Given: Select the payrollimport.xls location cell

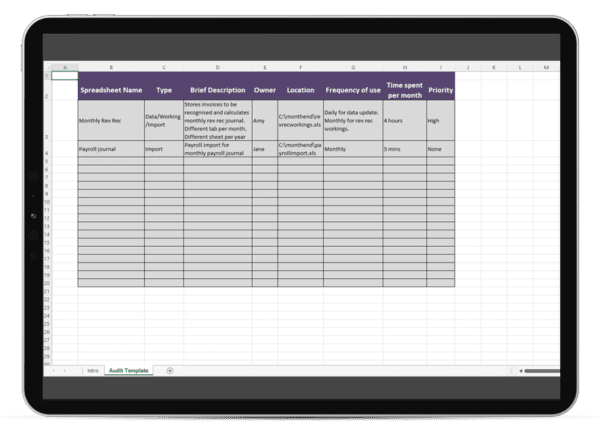Looking at the screenshot, I should click(x=300, y=149).
